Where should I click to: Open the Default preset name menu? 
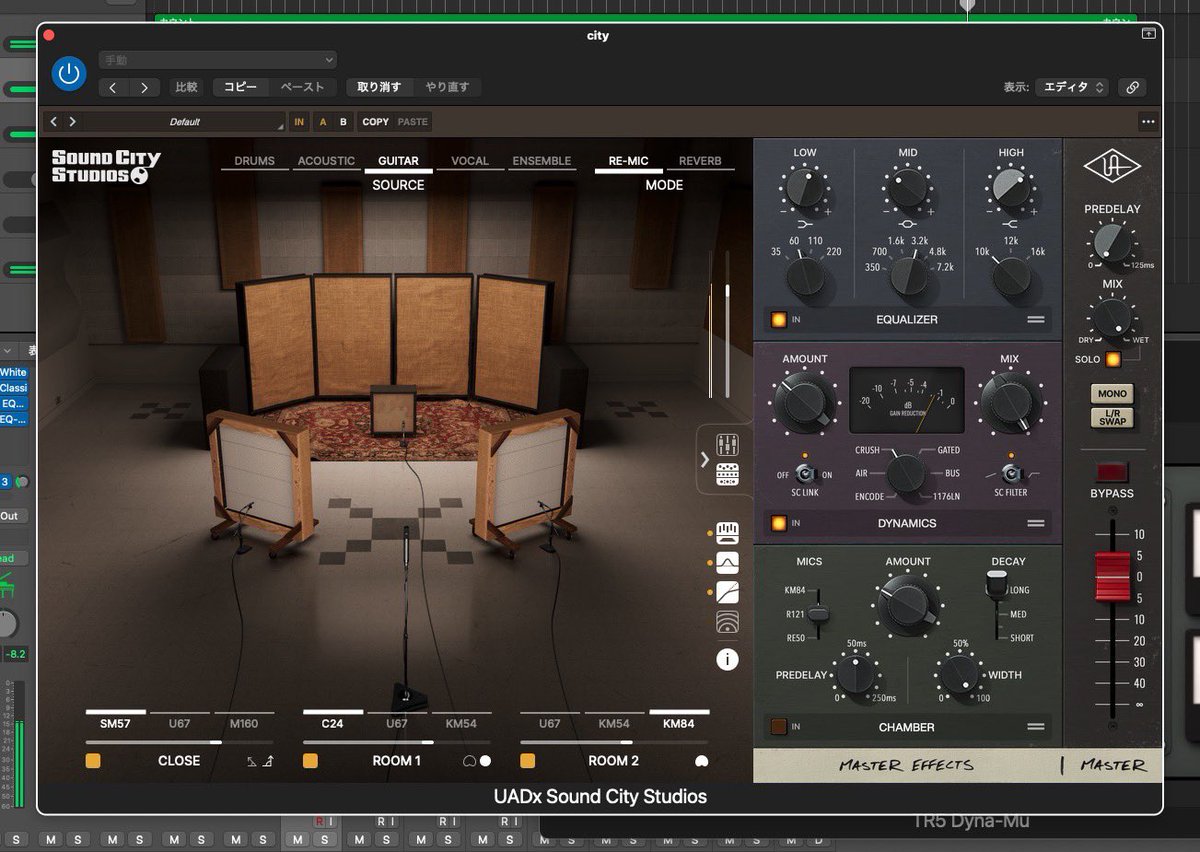pyautogui.click(x=185, y=122)
